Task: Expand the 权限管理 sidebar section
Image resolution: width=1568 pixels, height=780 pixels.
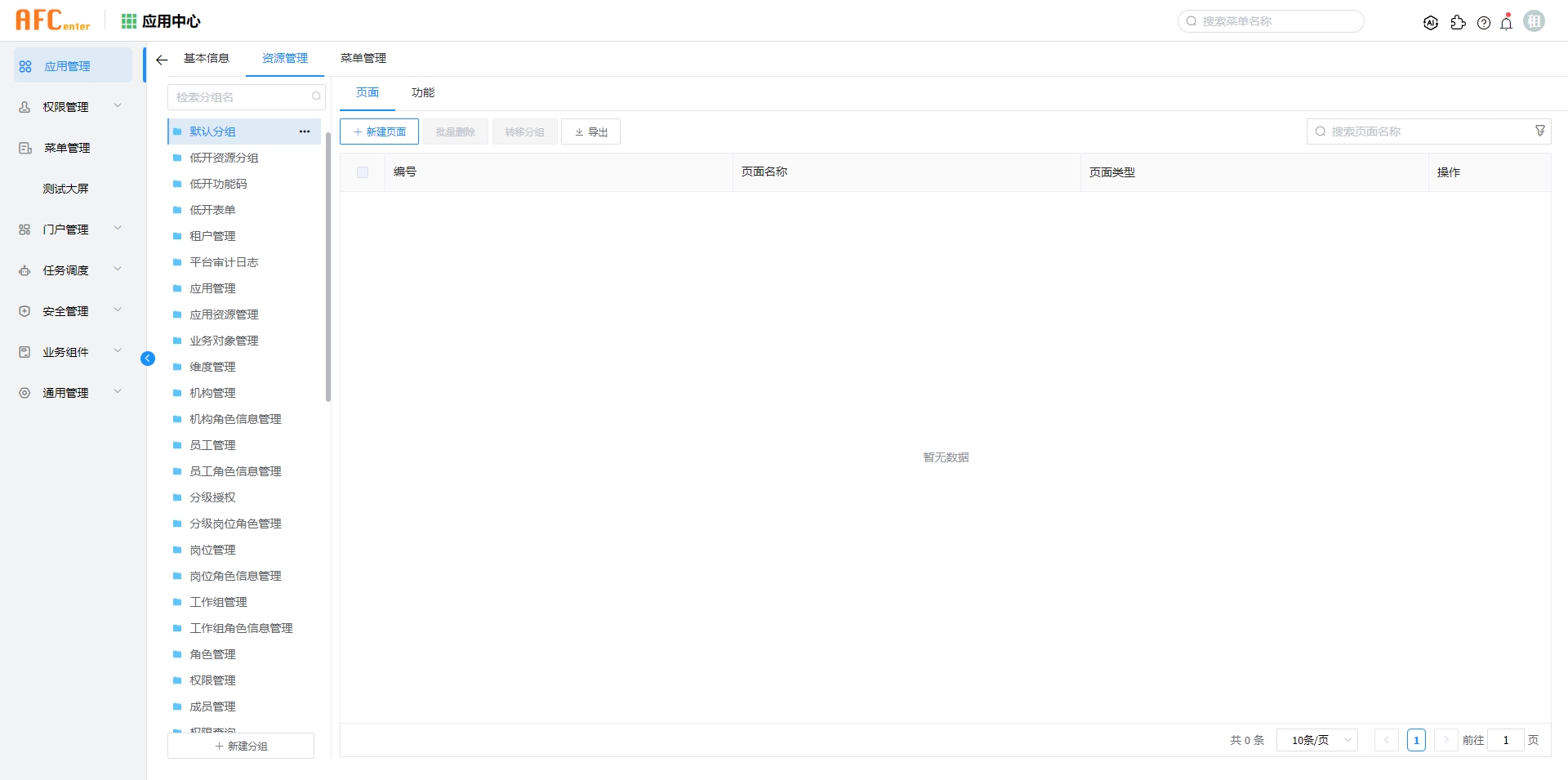Action: pyautogui.click(x=118, y=105)
